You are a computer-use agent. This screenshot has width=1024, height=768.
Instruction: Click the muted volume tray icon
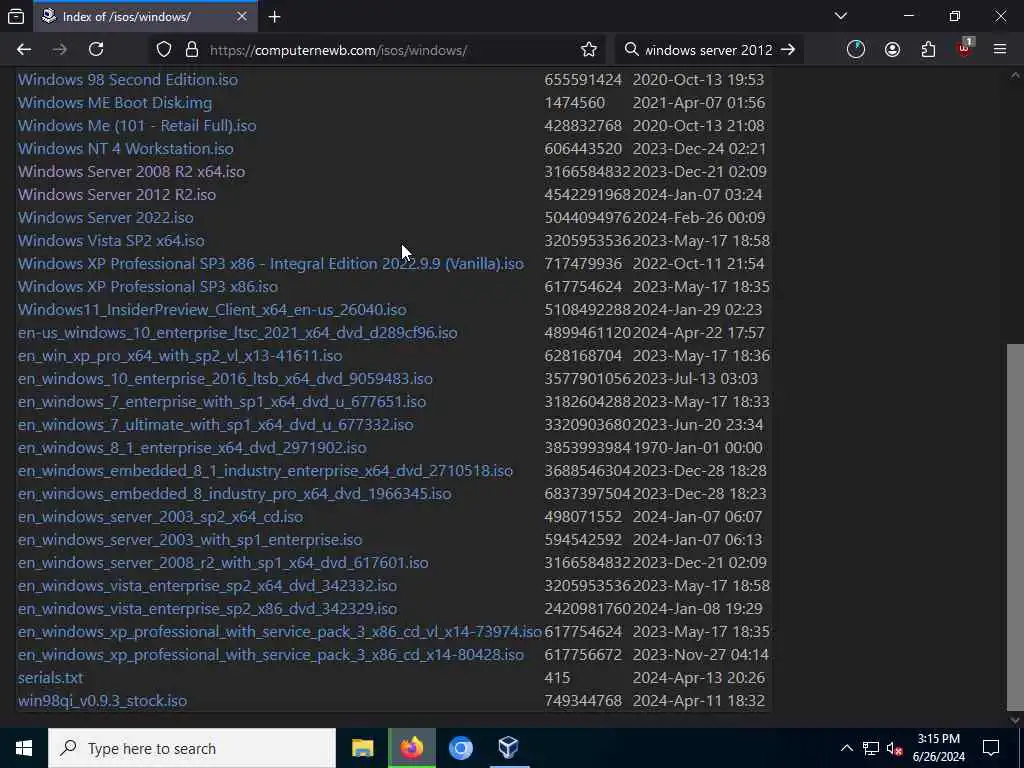pyautogui.click(x=894, y=748)
